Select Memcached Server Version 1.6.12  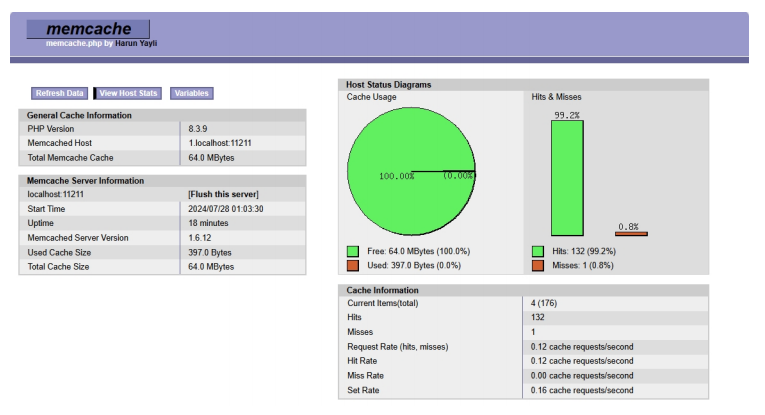[x=200, y=237]
